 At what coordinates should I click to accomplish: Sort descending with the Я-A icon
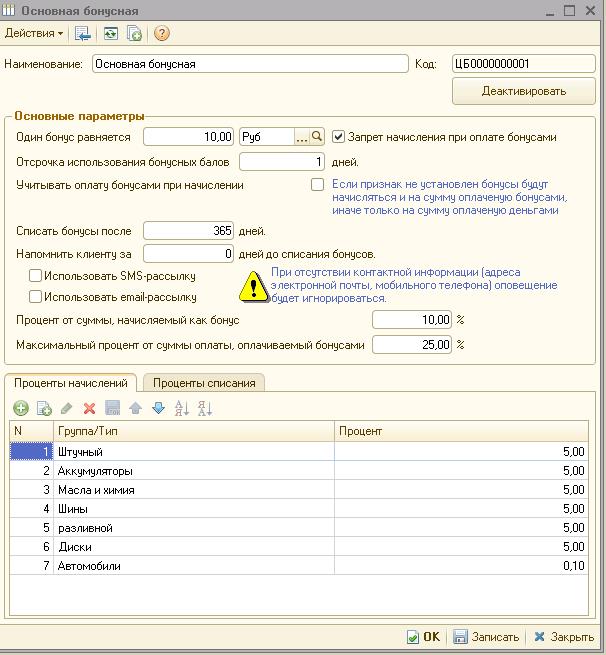[x=205, y=408]
